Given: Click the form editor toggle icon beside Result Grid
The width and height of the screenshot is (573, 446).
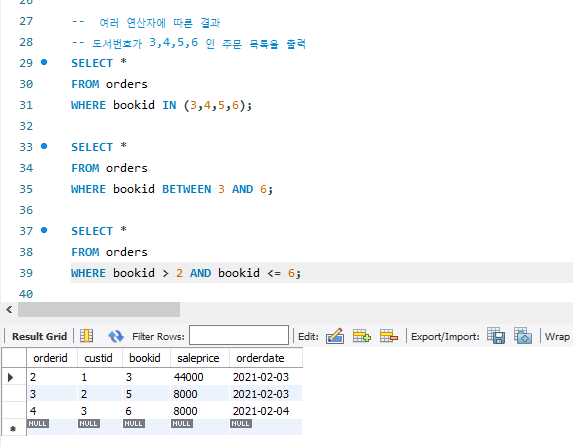Looking at the screenshot, I should 87,336.
